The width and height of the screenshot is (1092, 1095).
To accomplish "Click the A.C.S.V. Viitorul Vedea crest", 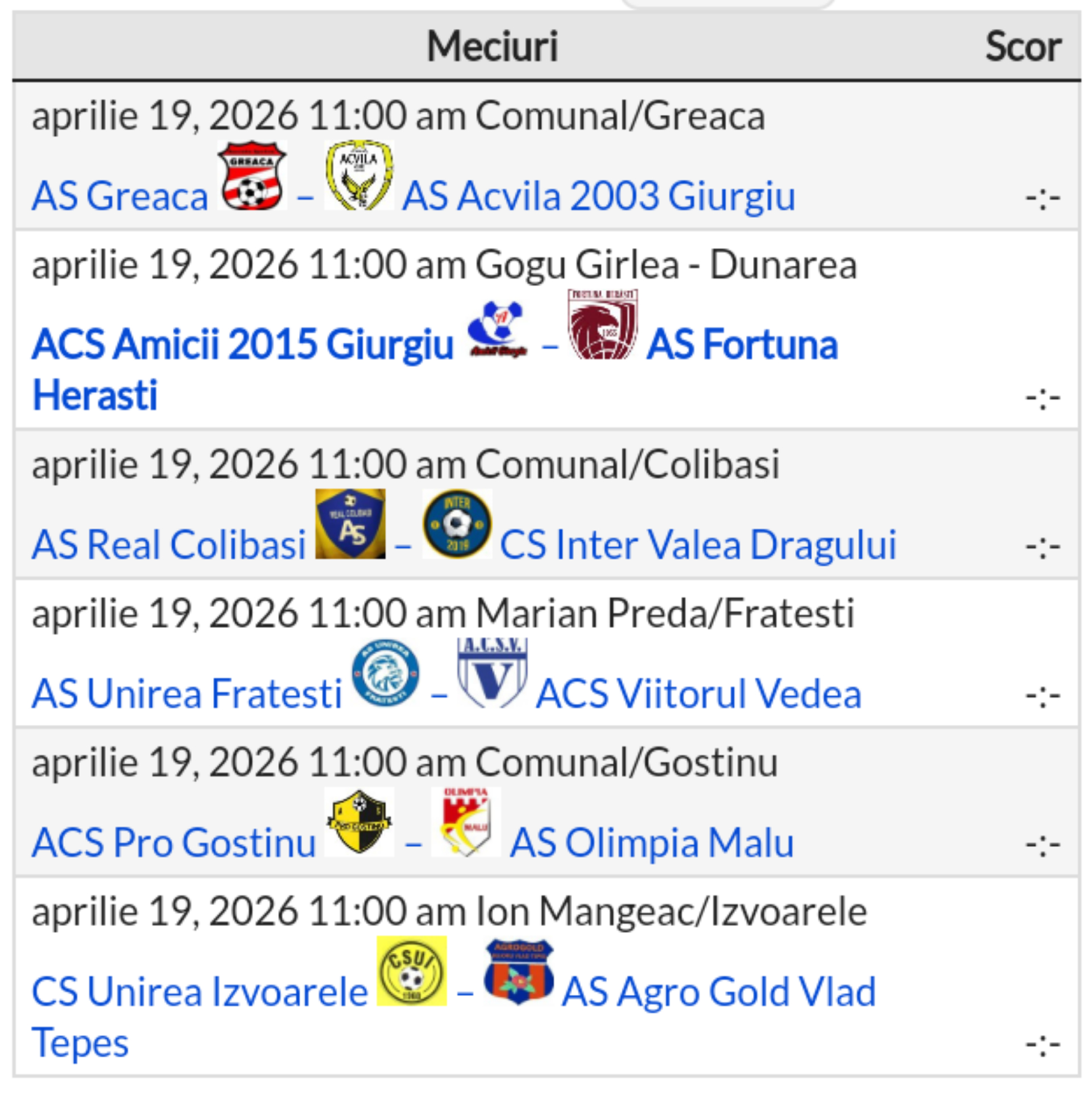I will [x=493, y=673].
